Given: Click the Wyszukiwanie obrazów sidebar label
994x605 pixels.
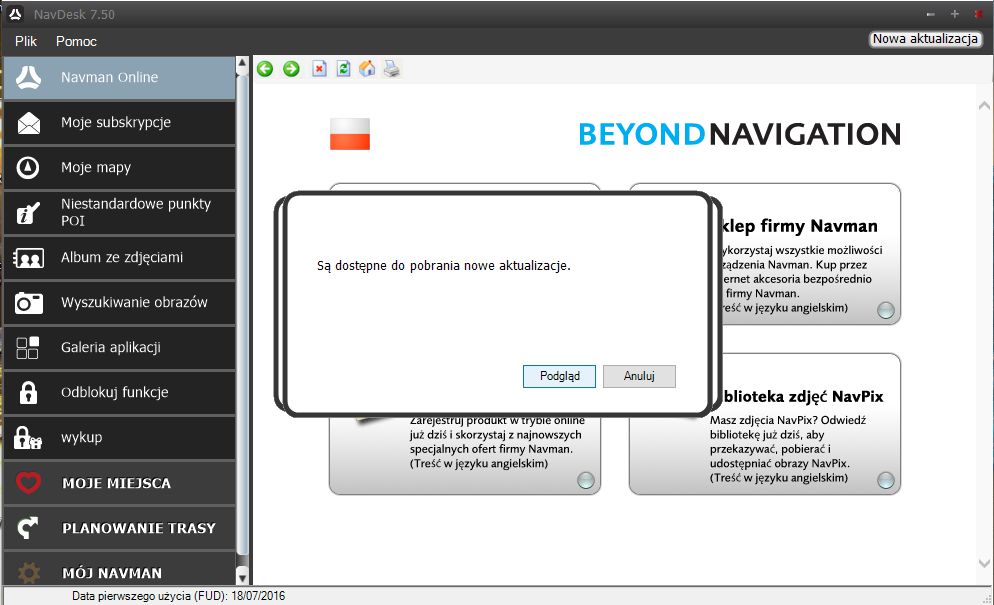Looking at the screenshot, I should click(134, 302).
